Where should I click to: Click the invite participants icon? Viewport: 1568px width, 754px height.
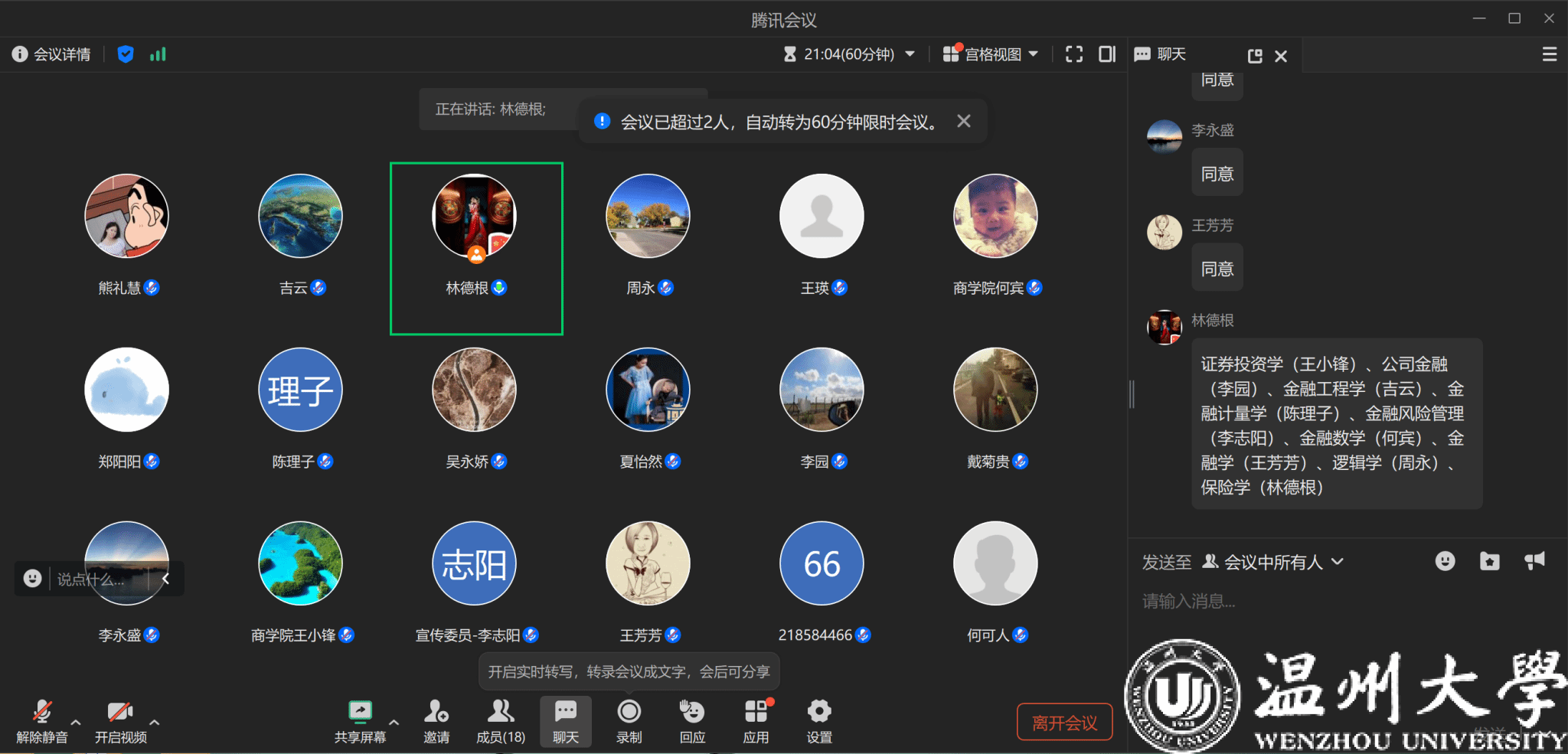pos(436,721)
